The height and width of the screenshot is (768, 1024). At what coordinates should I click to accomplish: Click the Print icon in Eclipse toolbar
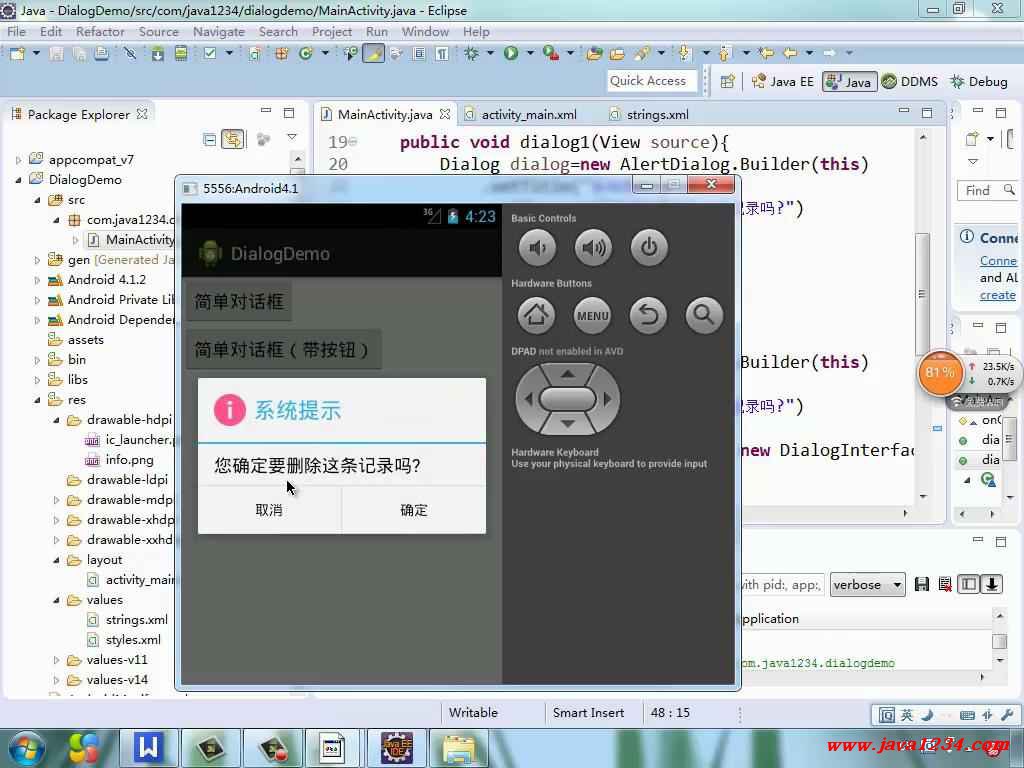(x=101, y=54)
